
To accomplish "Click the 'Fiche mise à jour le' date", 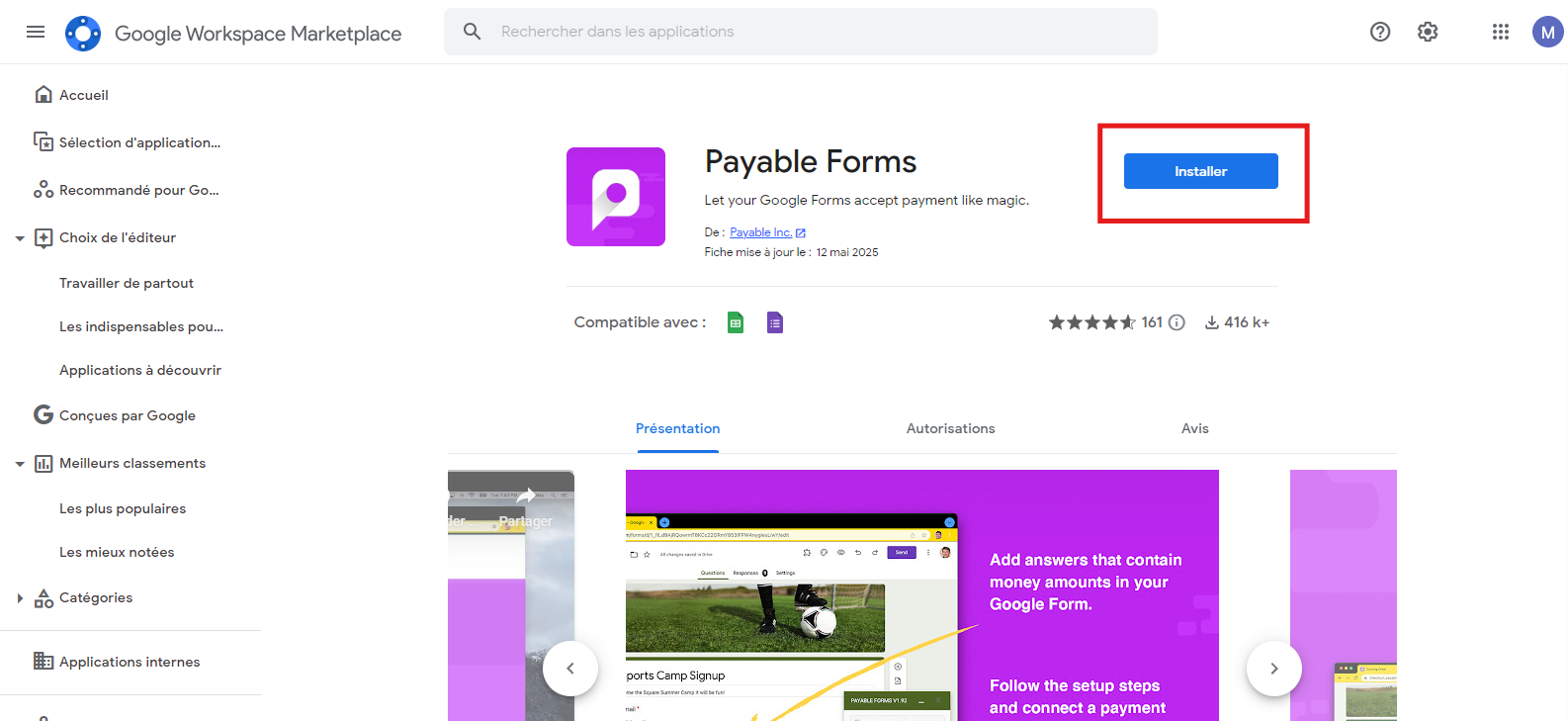I will [x=792, y=252].
